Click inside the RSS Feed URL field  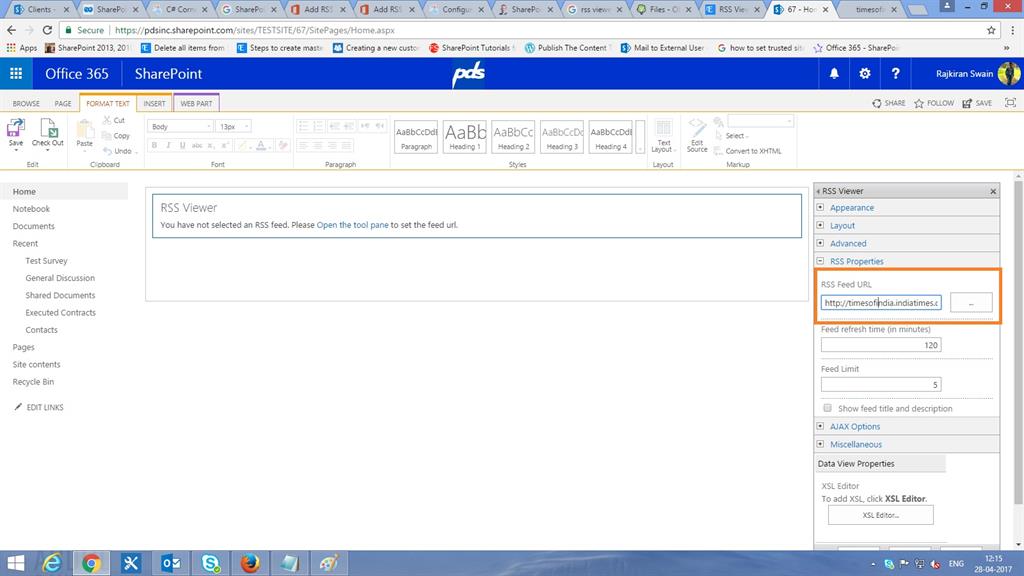pyautogui.click(x=878, y=302)
